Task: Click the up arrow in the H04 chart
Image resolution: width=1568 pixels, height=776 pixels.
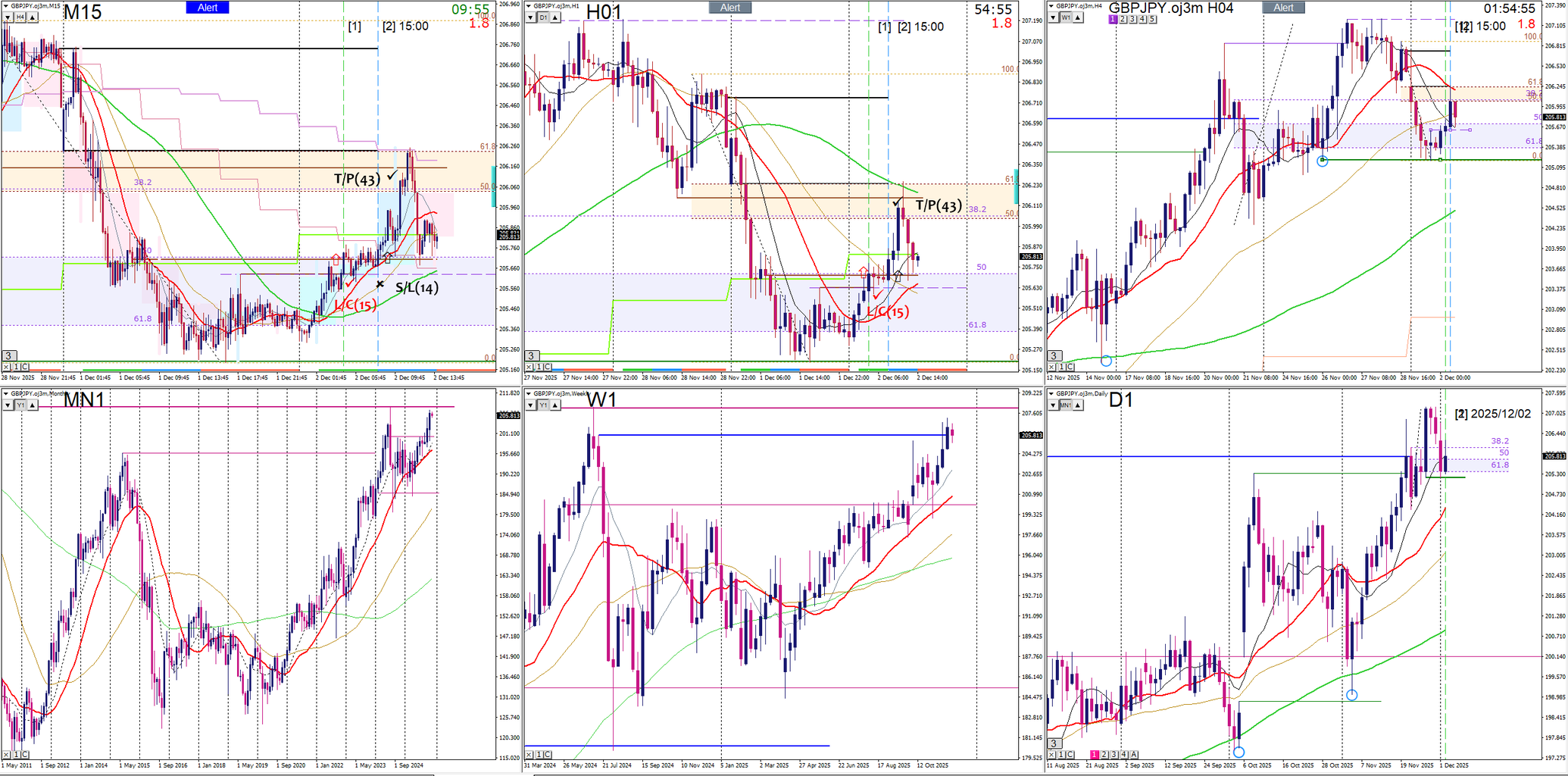Action: click(x=1078, y=17)
